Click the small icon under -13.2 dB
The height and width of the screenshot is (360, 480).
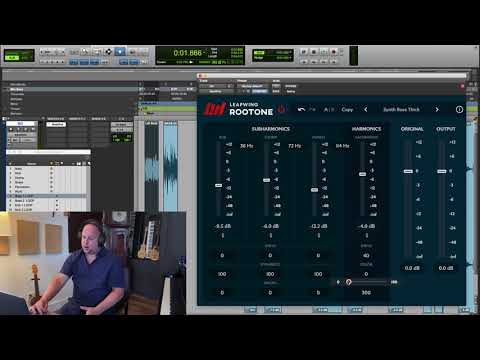(318, 236)
